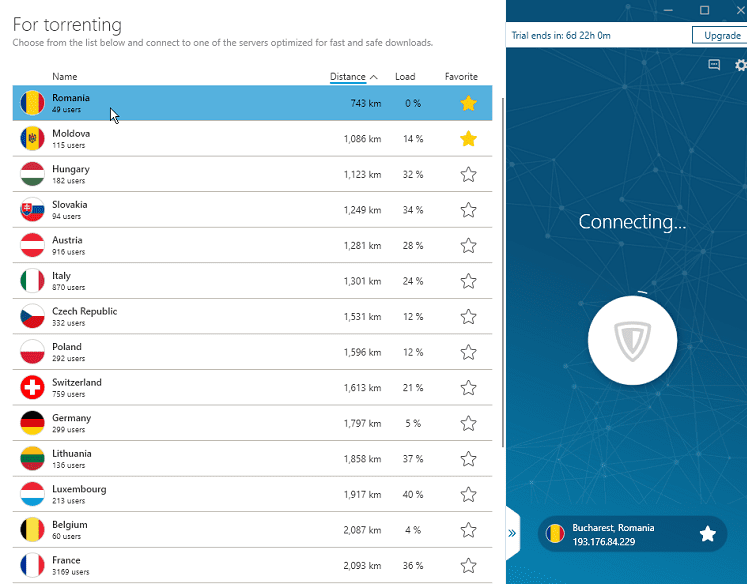Remove Romania from favorites star
The height and width of the screenshot is (584, 747).
tap(468, 103)
